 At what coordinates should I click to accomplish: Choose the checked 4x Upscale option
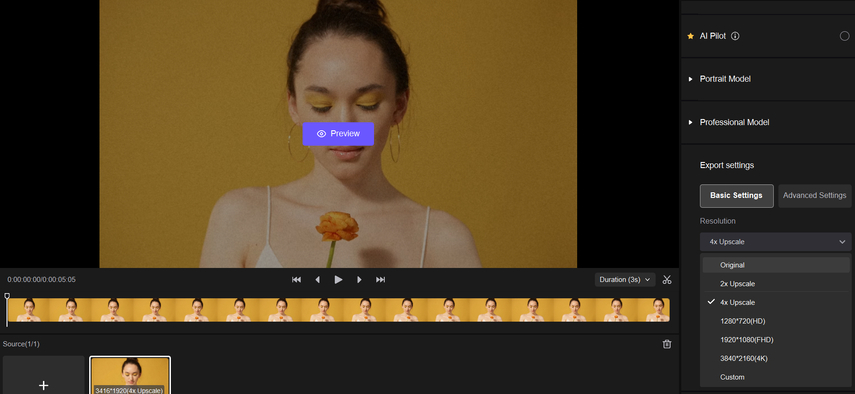[x=775, y=302]
